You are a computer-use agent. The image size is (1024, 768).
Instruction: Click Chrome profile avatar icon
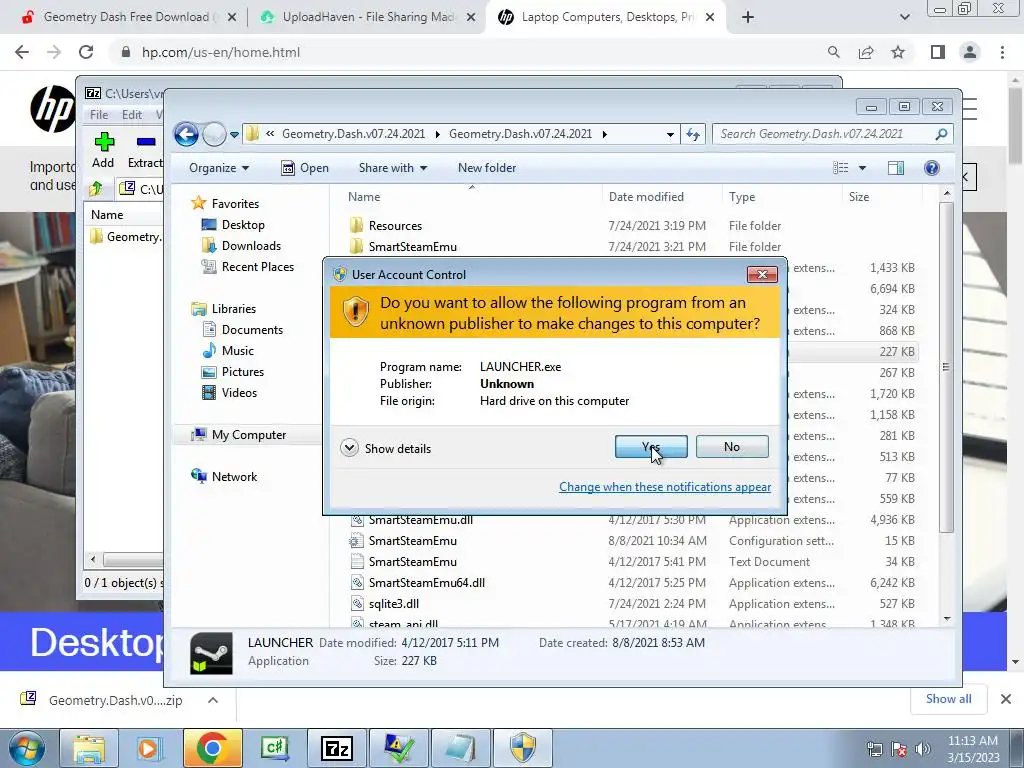970,52
